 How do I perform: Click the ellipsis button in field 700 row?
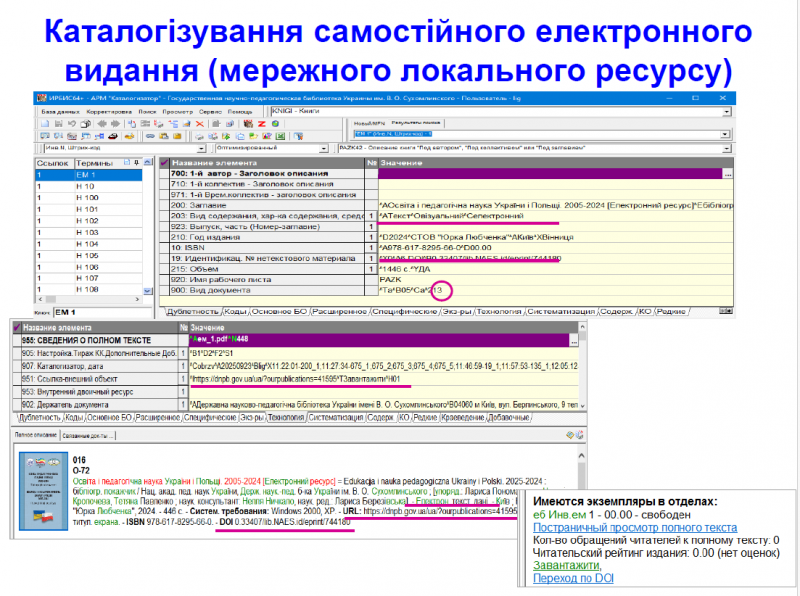tap(728, 174)
